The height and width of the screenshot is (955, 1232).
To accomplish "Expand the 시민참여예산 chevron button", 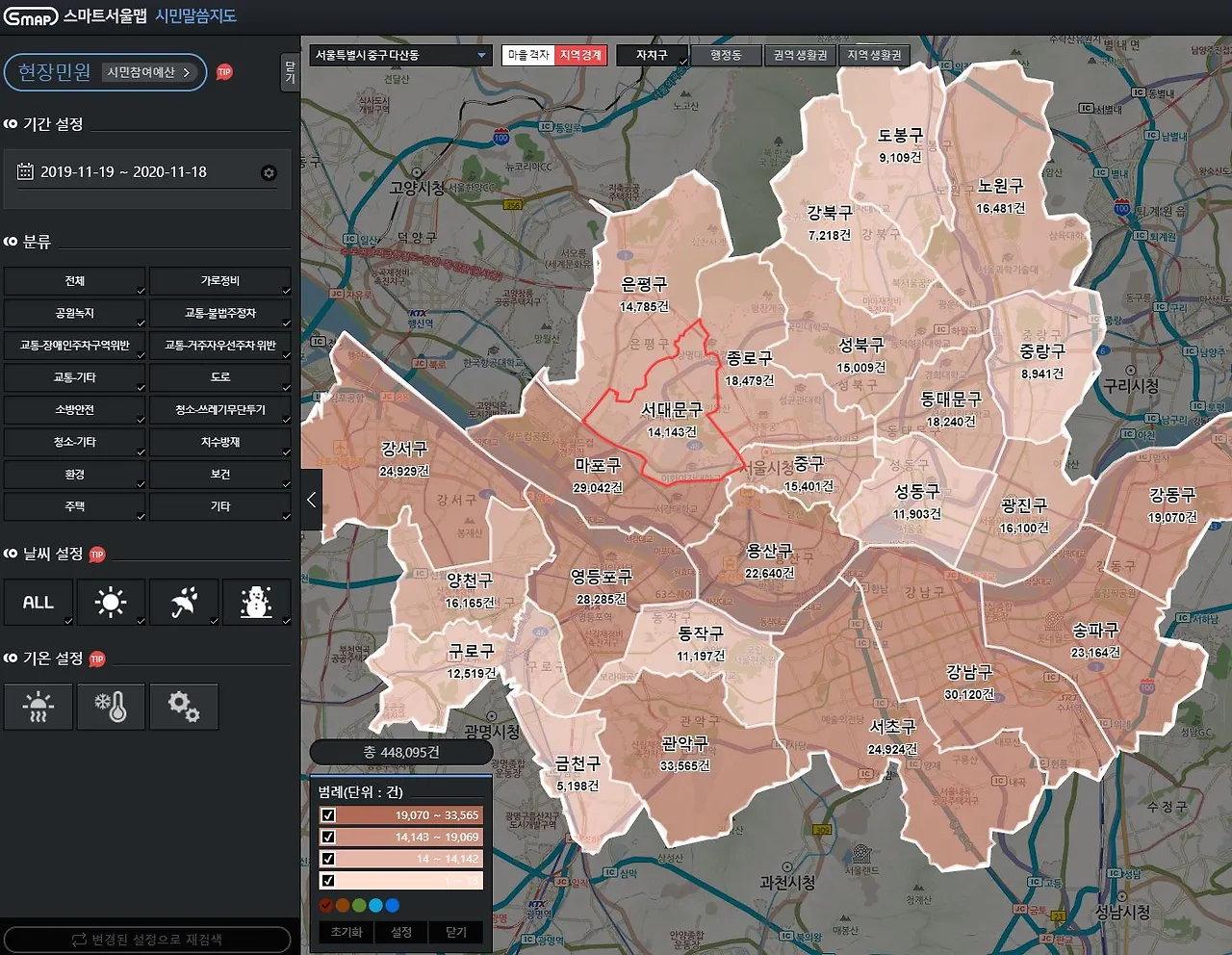I will pos(149,72).
